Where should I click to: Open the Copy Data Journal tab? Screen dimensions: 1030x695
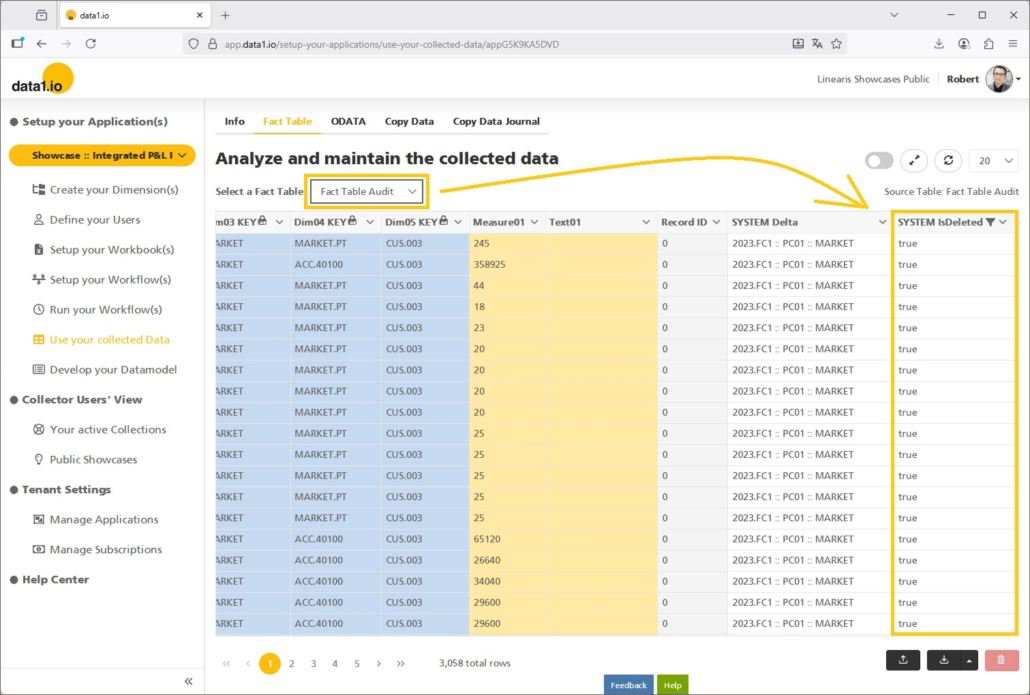(x=496, y=121)
